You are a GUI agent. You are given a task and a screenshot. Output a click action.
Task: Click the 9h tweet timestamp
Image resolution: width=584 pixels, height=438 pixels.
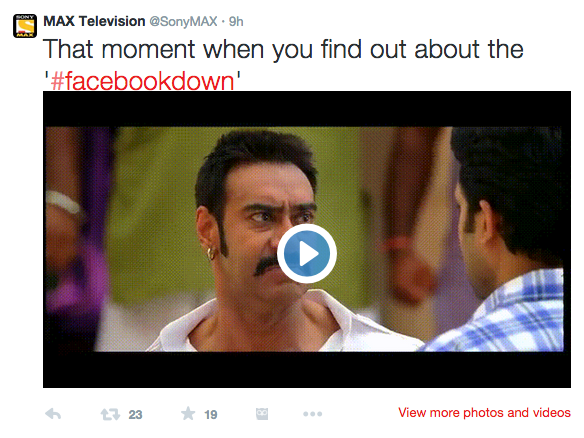pyautogui.click(x=236, y=22)
